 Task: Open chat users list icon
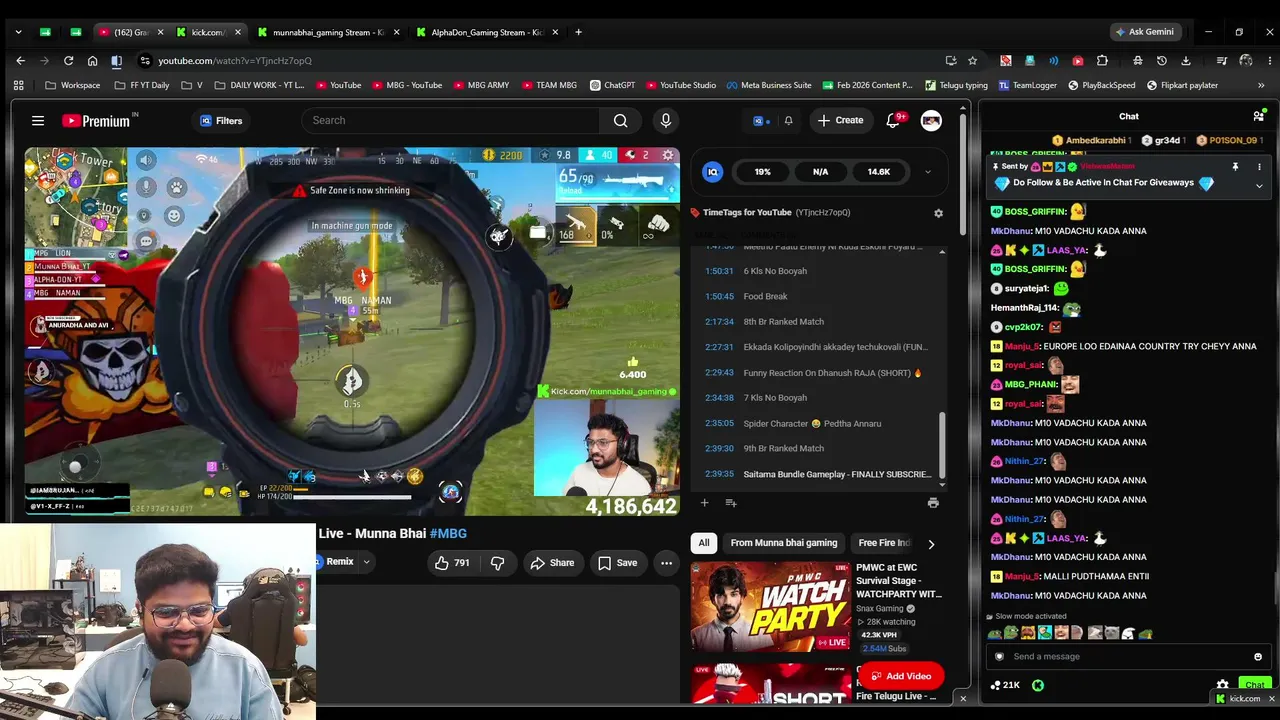point(1258,116)
